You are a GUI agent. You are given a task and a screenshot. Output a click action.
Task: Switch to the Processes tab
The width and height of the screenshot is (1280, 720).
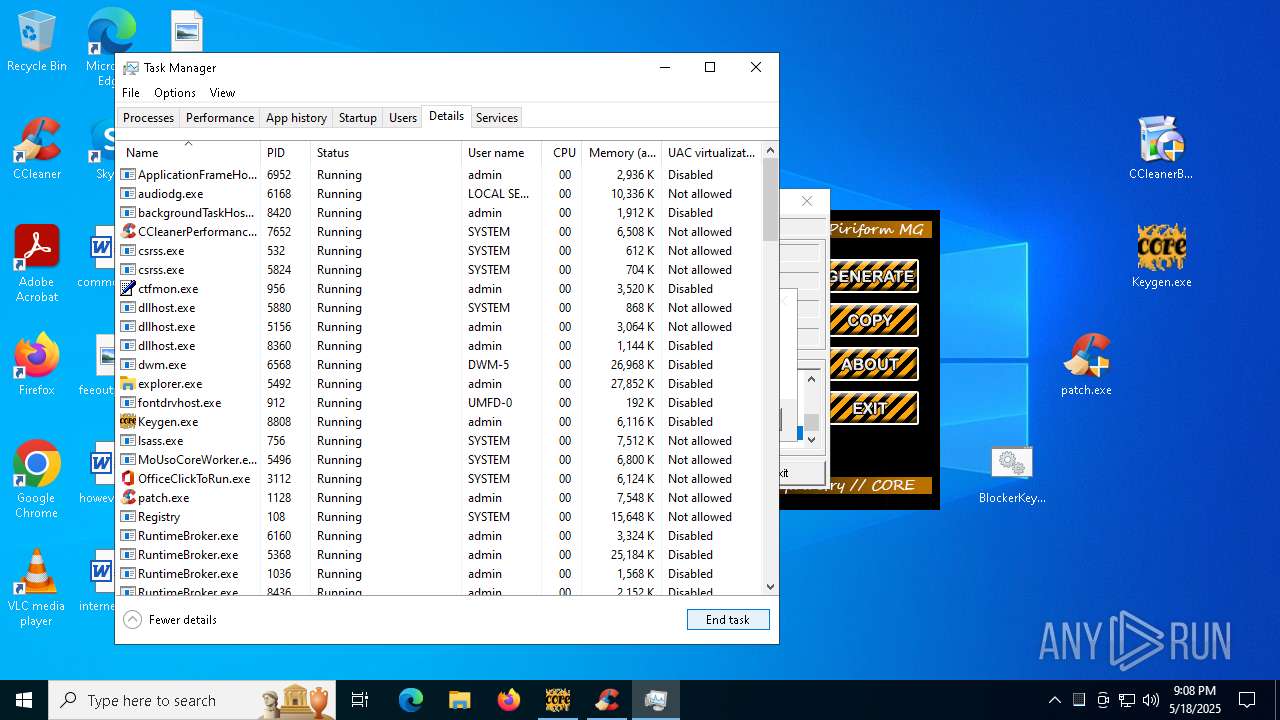point(149,118)
